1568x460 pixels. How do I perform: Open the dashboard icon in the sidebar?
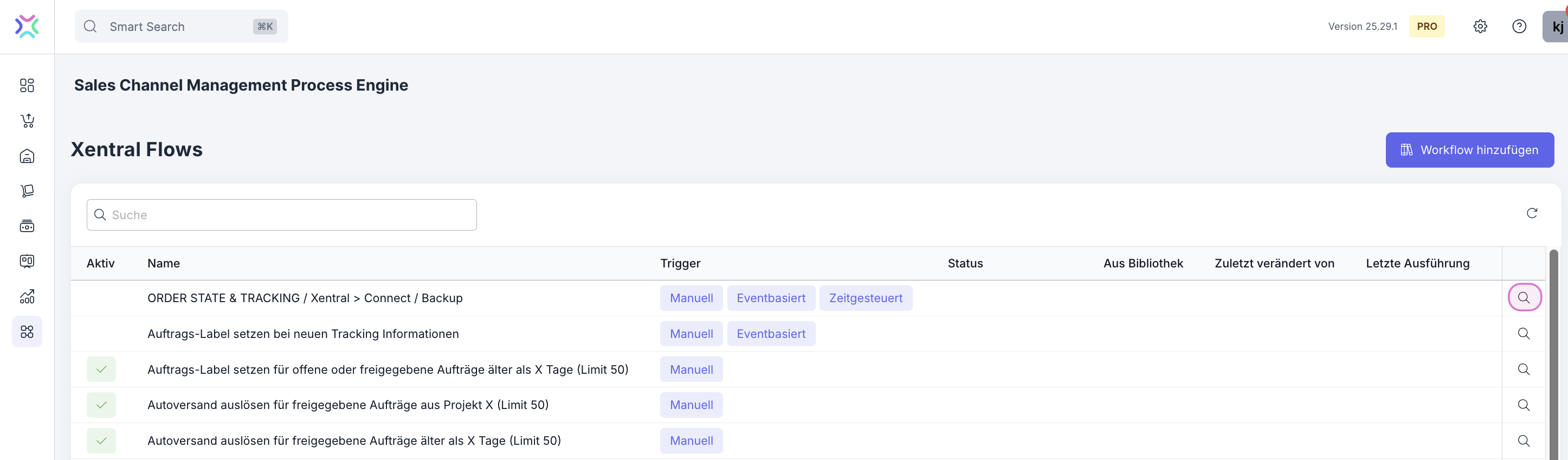(27, 85)
